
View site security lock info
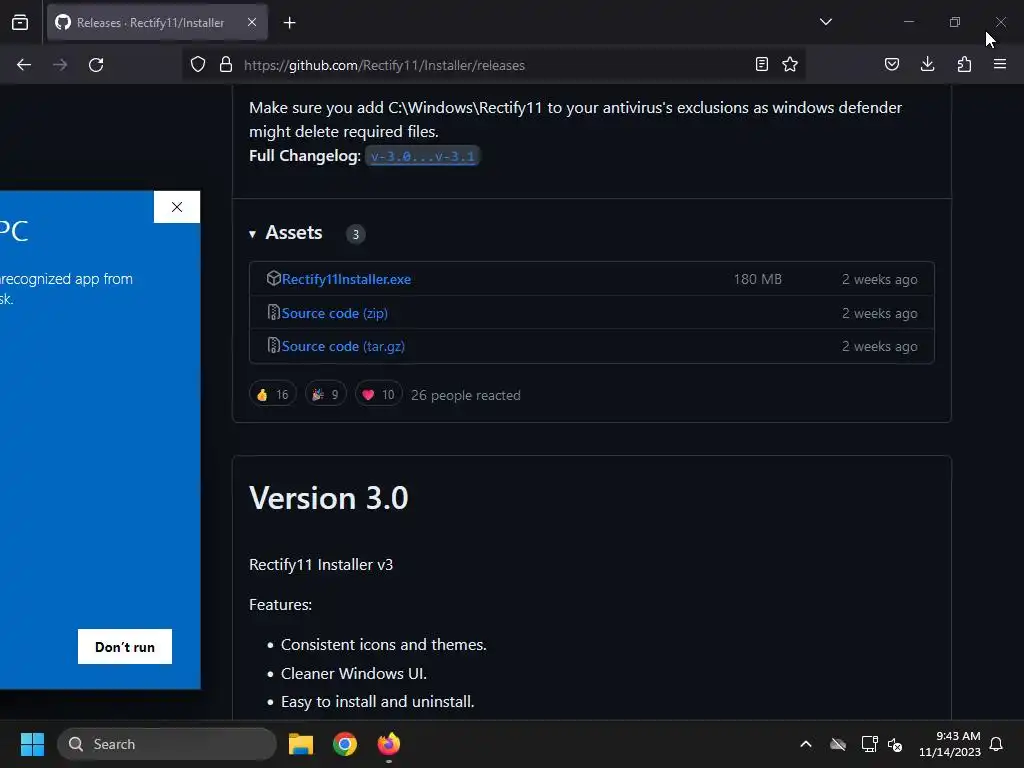226,65
